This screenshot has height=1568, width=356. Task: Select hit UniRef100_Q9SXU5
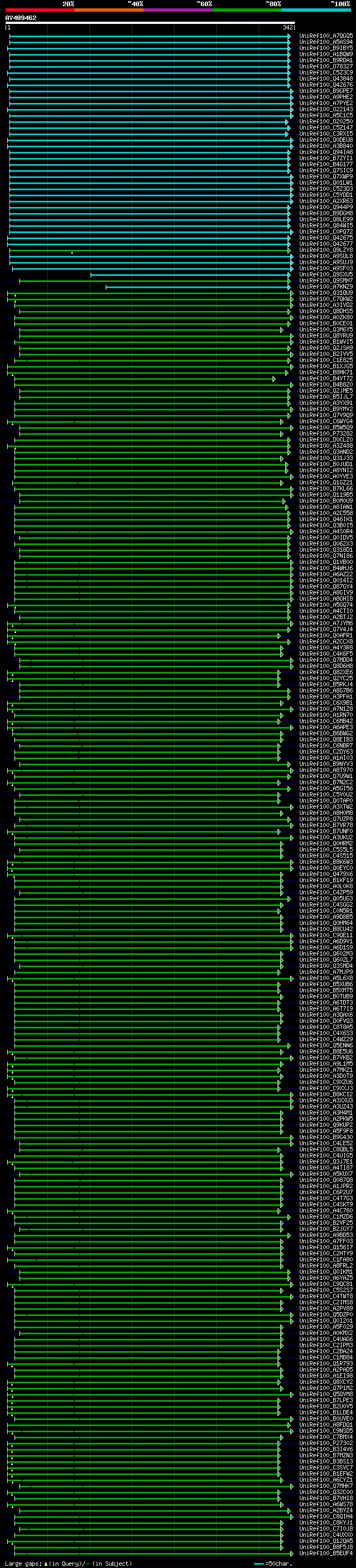(x=325, y=275)
